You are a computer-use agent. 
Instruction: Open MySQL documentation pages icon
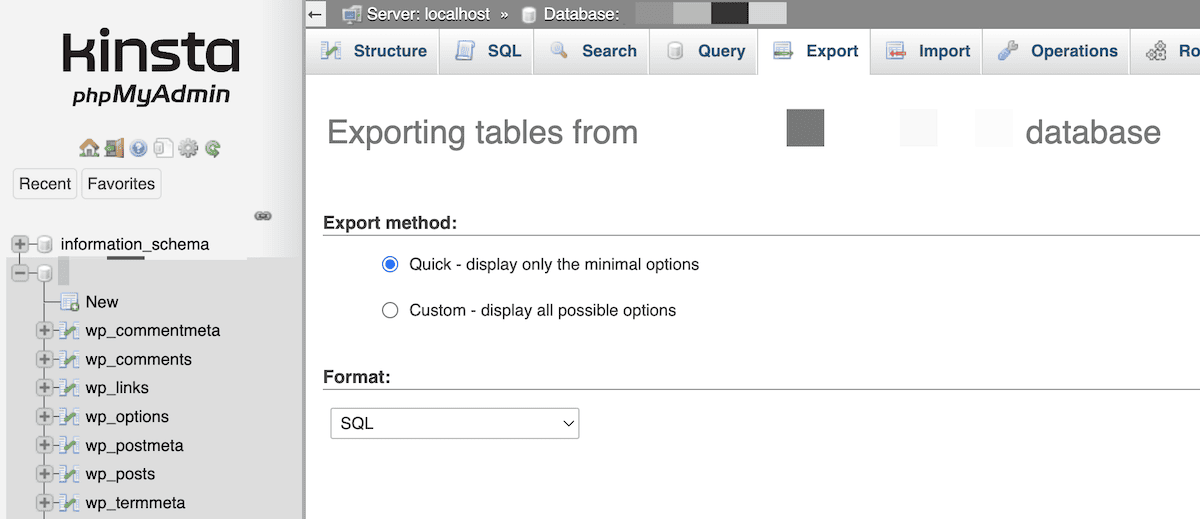(x=163, y=149)
